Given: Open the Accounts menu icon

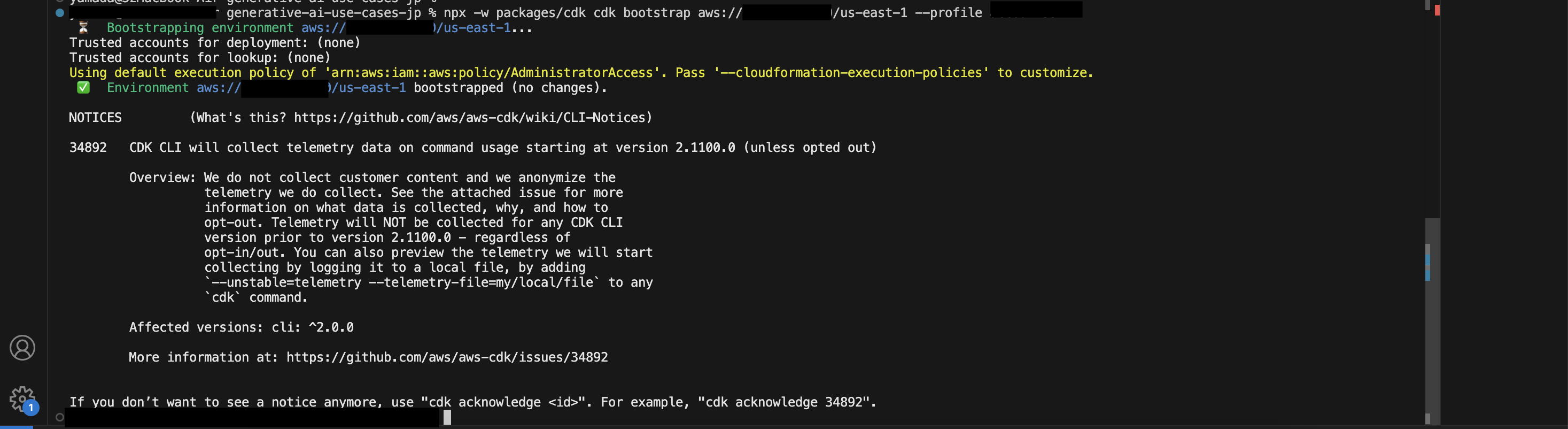Looking at the screenshot, I should point(22,348).
